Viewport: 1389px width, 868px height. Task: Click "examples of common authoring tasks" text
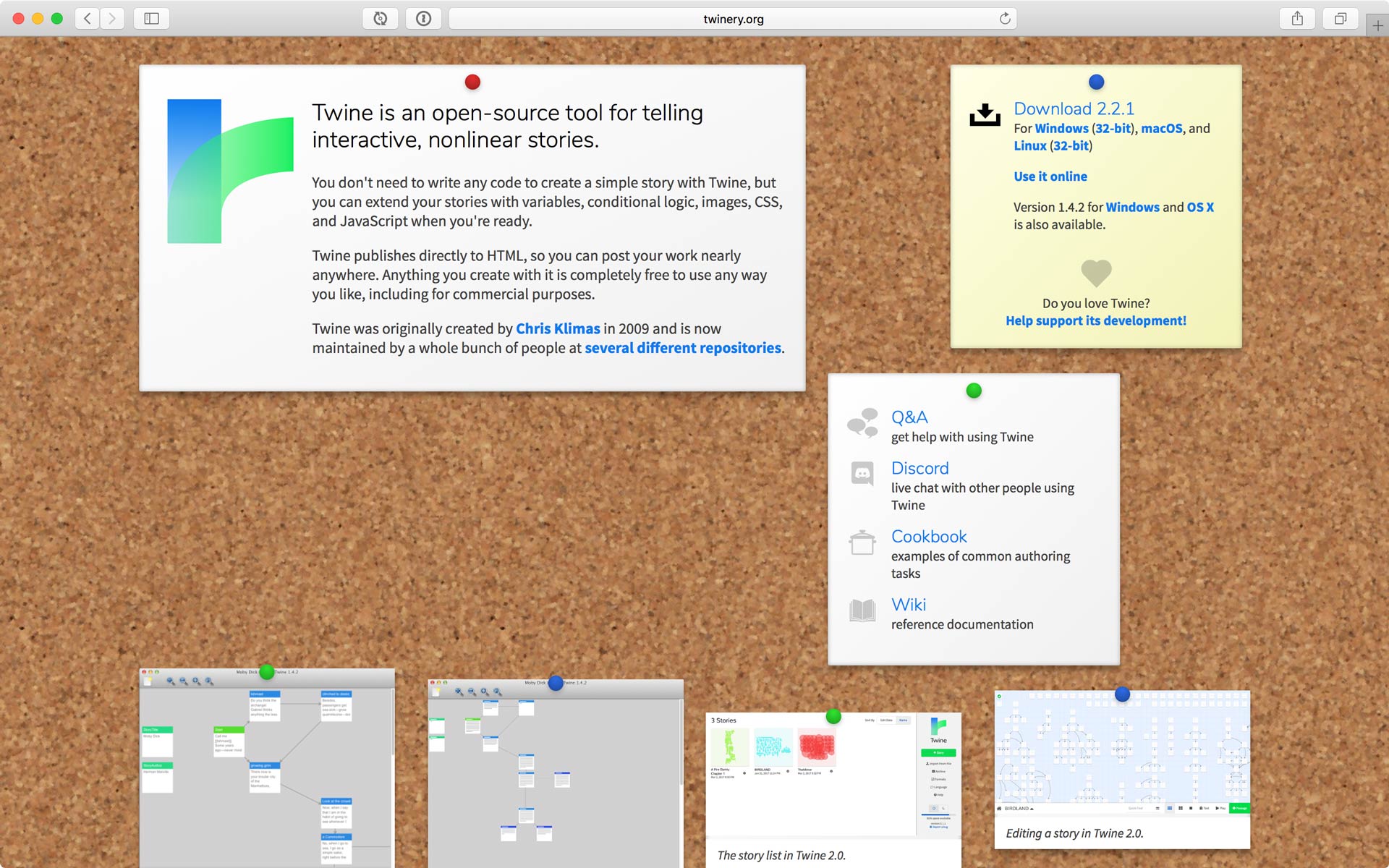coord(980,564)
